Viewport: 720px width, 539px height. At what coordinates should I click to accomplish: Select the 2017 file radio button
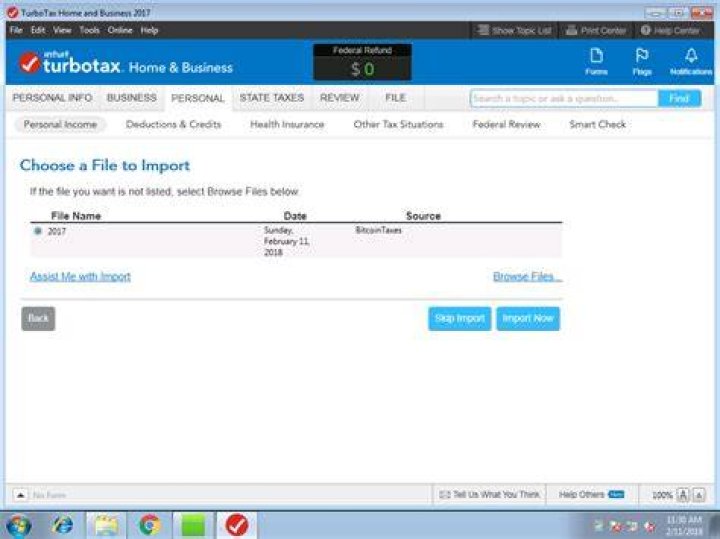38,231
